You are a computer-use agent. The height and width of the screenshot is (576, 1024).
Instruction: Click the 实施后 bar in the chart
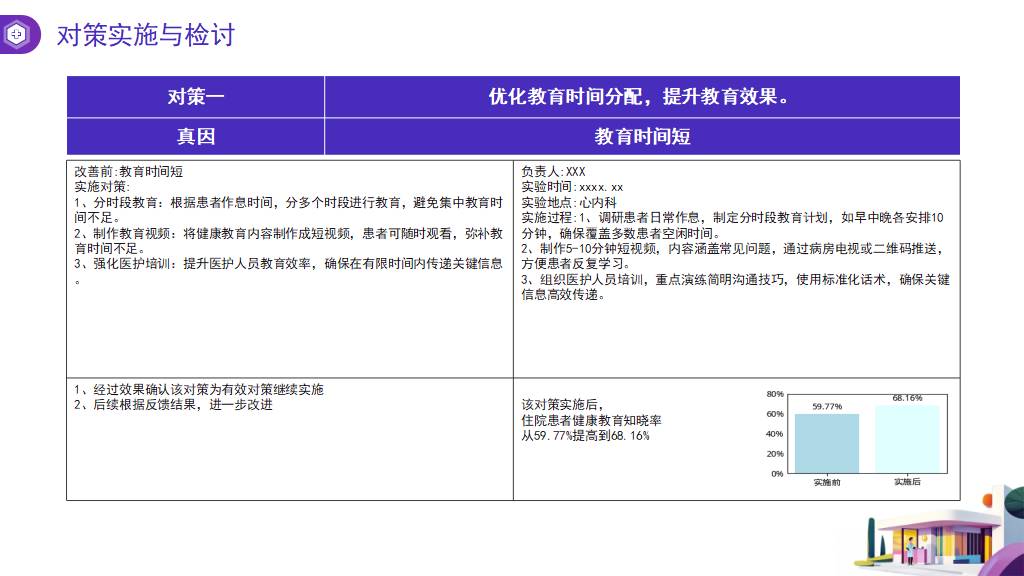pyautogui.click(x=907, y=439)
